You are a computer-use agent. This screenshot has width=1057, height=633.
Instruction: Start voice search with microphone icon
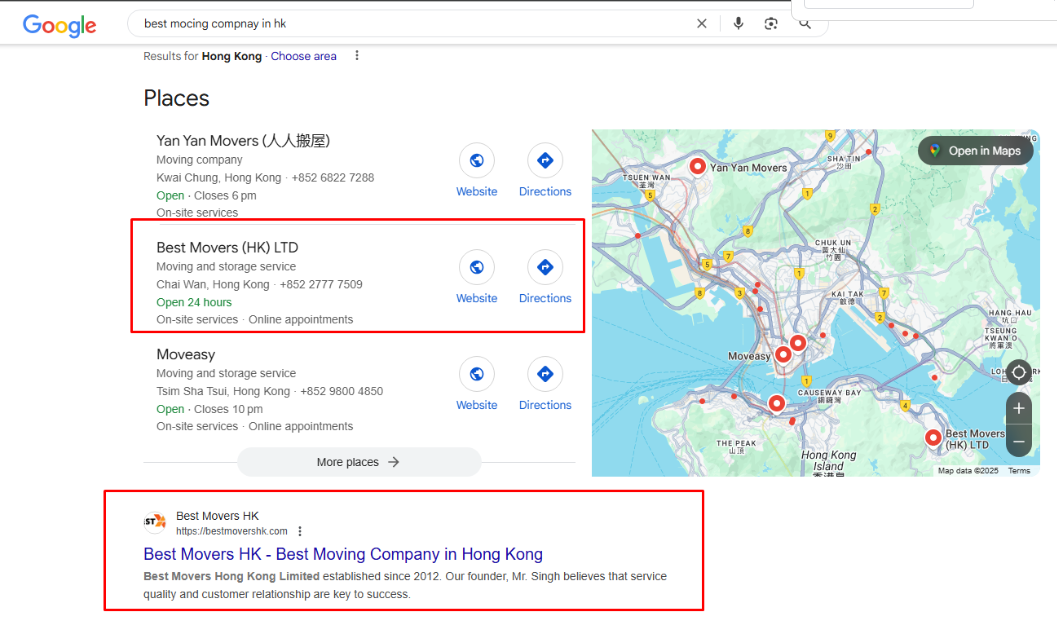point(738,24)
